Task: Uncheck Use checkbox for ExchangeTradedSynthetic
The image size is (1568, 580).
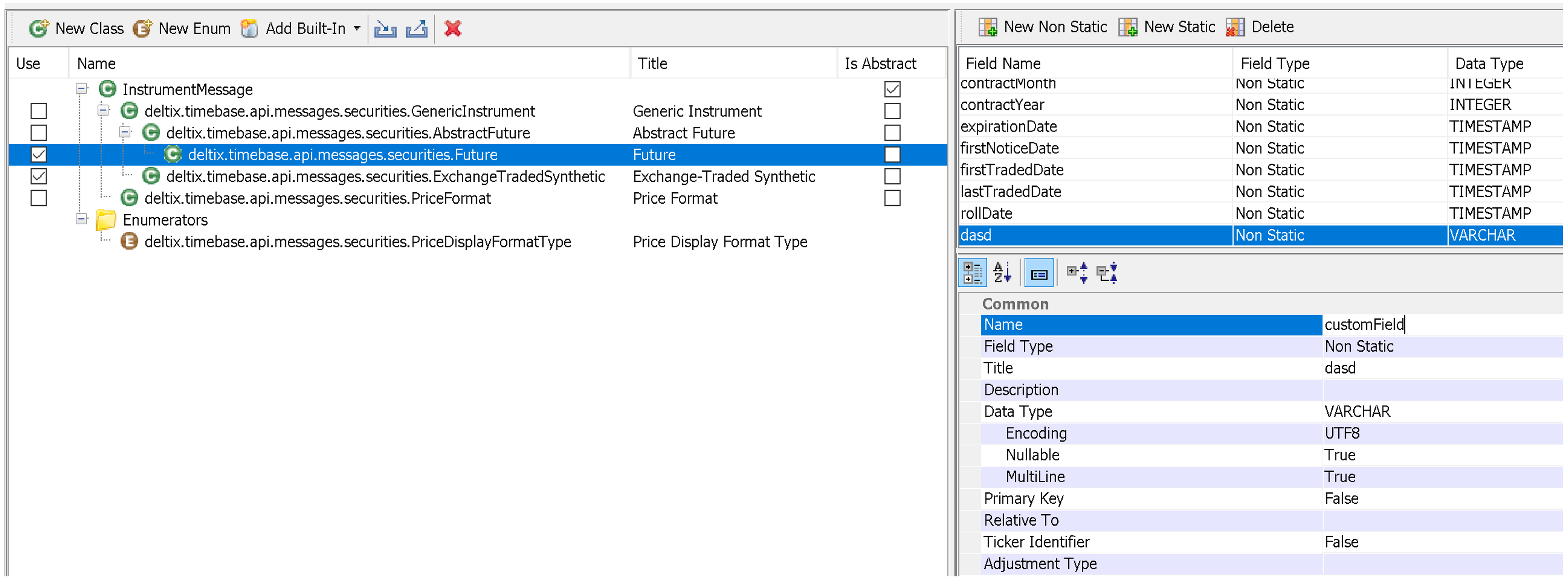Action: (x=39, y=176)
